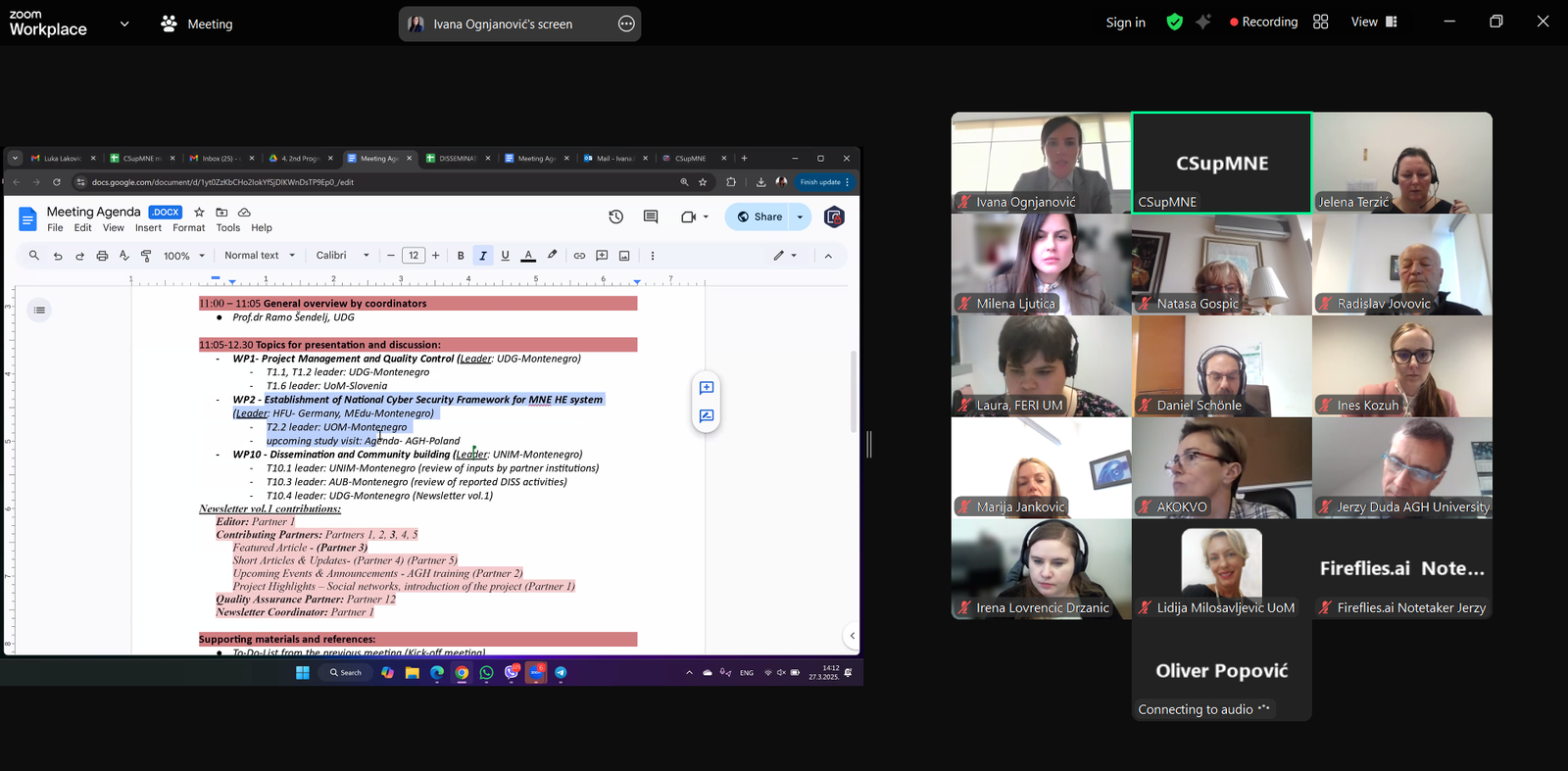Screen dimensions: 1568x771
Task: Show the document outline icon
Action: click(39, 311)
